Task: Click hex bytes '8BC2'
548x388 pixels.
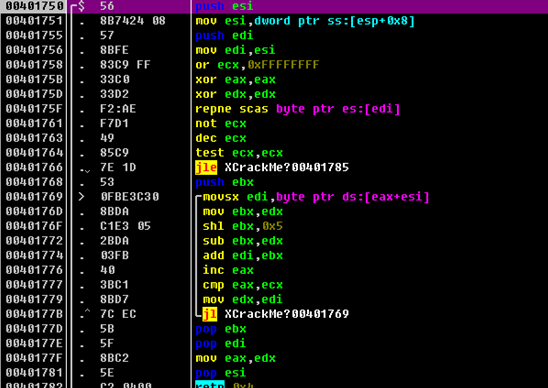Action: 114,358
